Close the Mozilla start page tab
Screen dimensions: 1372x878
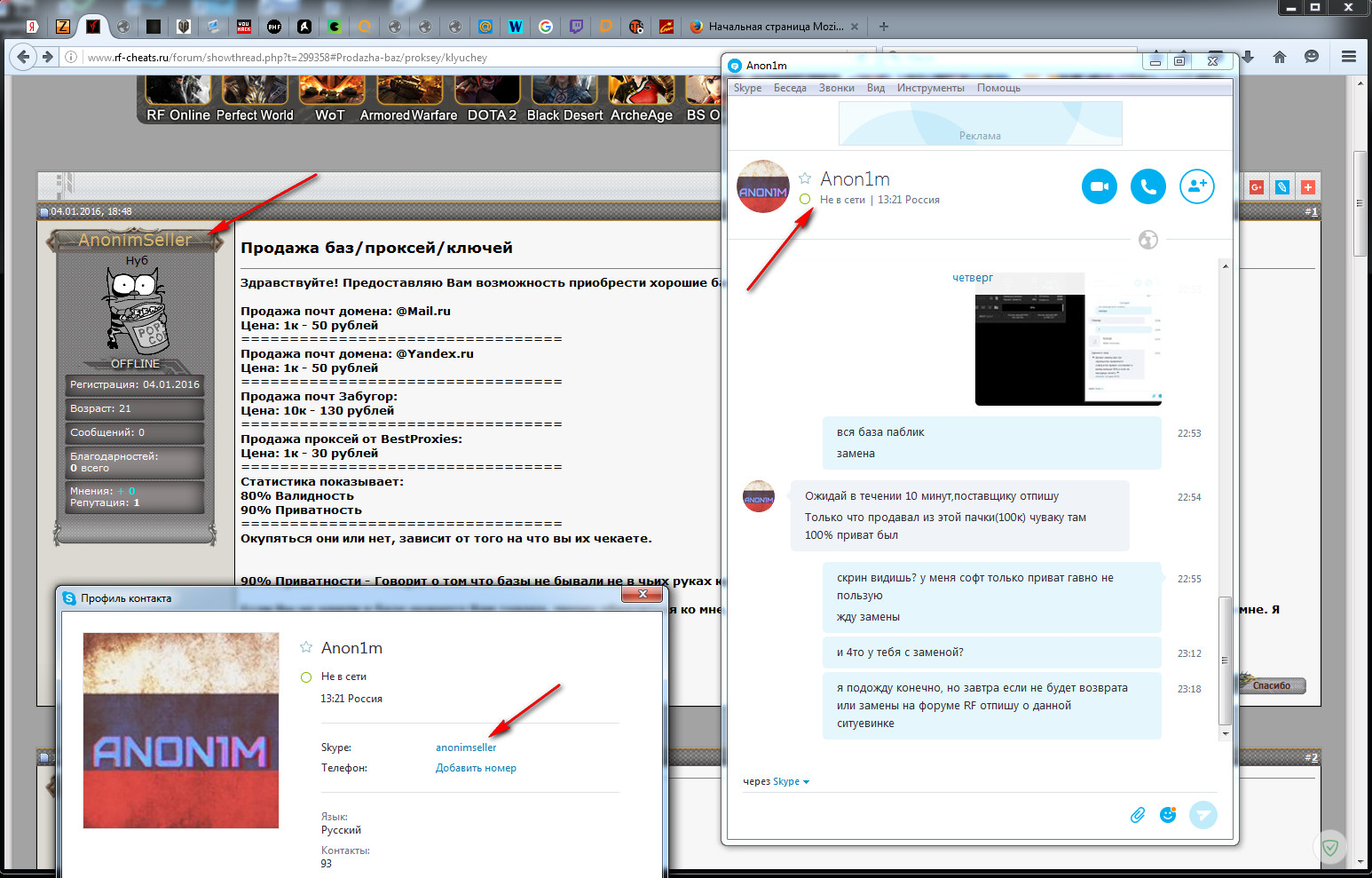[x=855, y=27]
